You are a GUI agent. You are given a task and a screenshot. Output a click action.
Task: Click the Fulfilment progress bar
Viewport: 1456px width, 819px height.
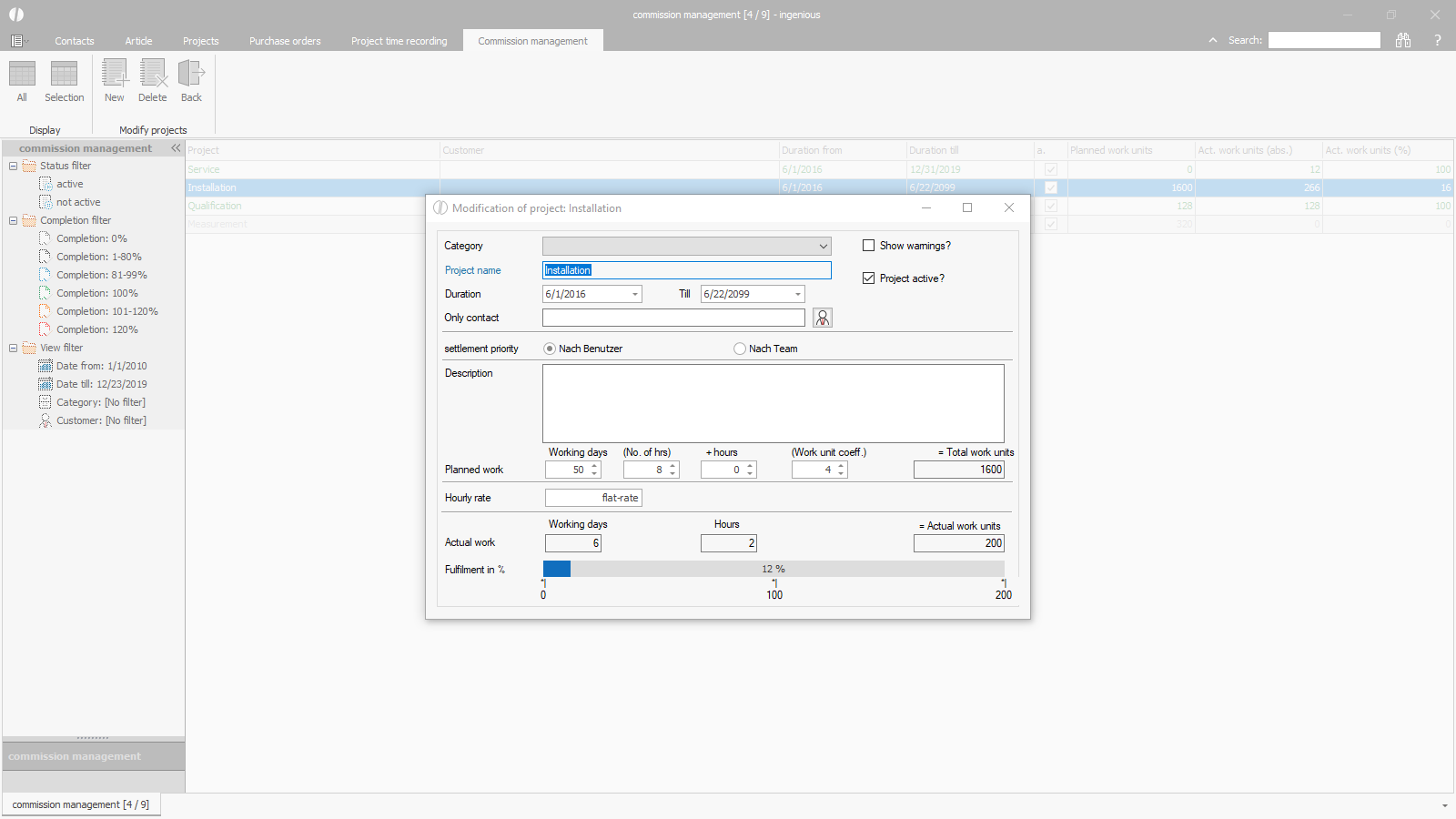(773, 569)
